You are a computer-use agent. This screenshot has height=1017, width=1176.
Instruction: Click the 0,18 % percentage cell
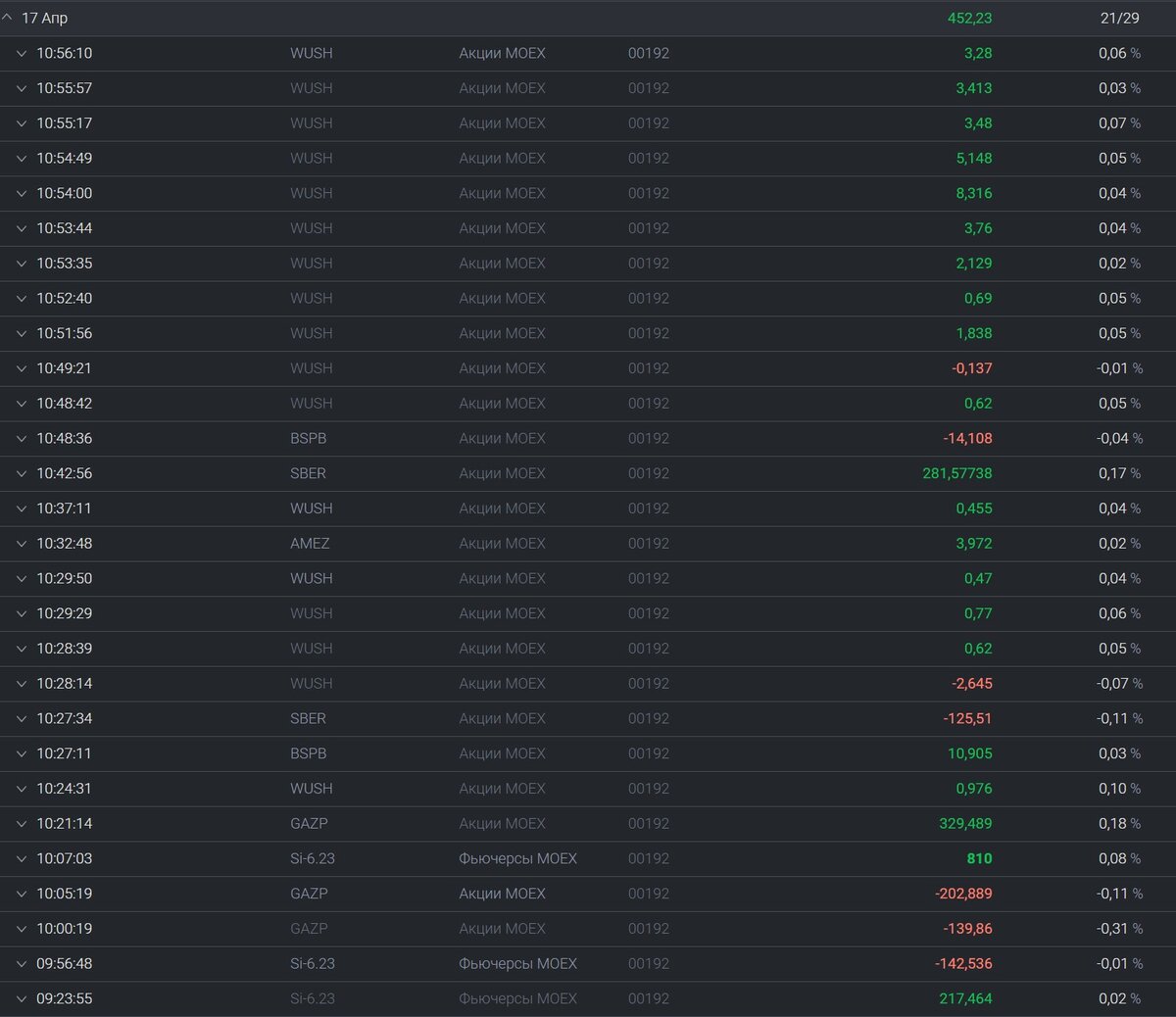pos(1119,824)
